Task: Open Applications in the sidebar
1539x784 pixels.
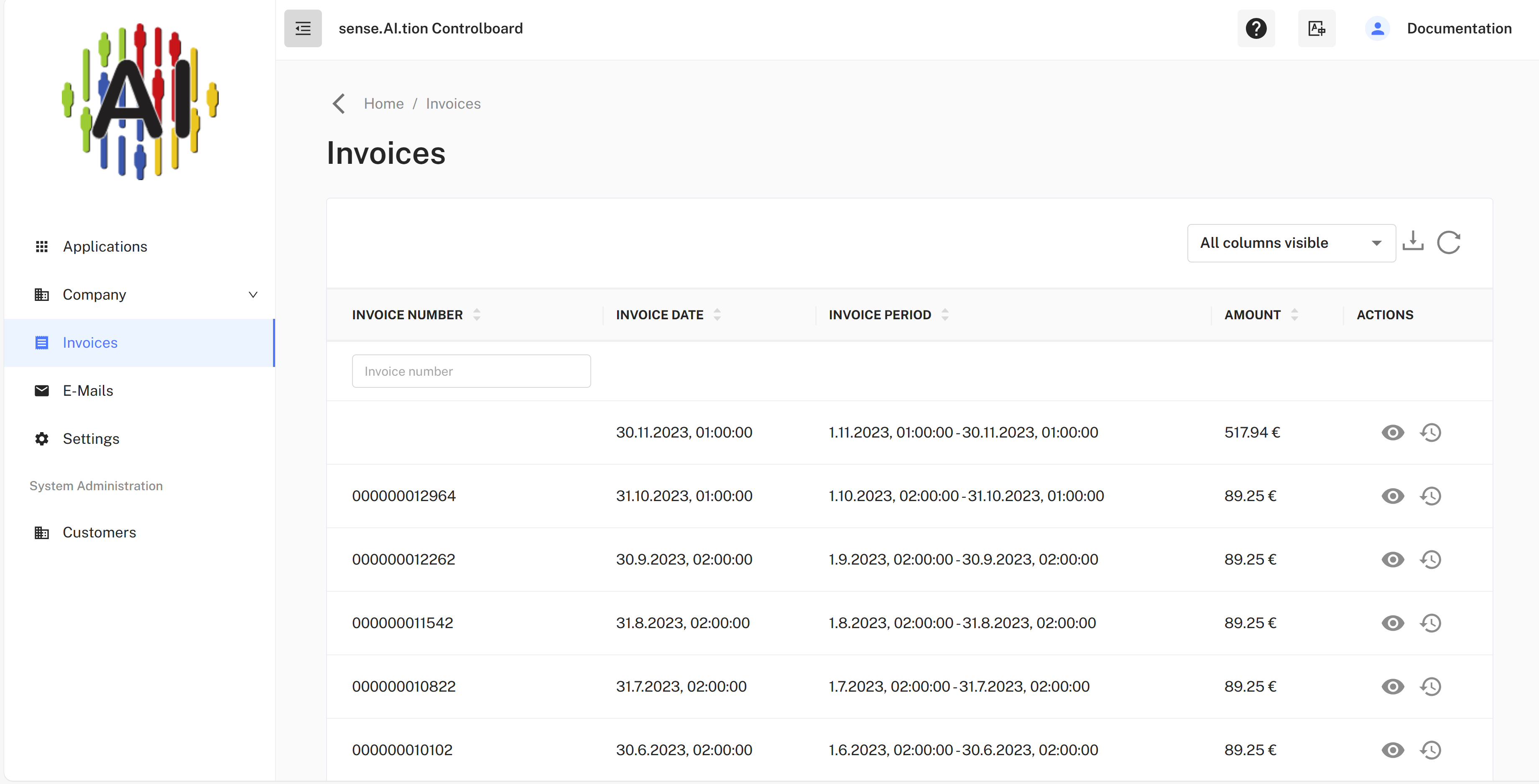Action: [x=140, y=247]
